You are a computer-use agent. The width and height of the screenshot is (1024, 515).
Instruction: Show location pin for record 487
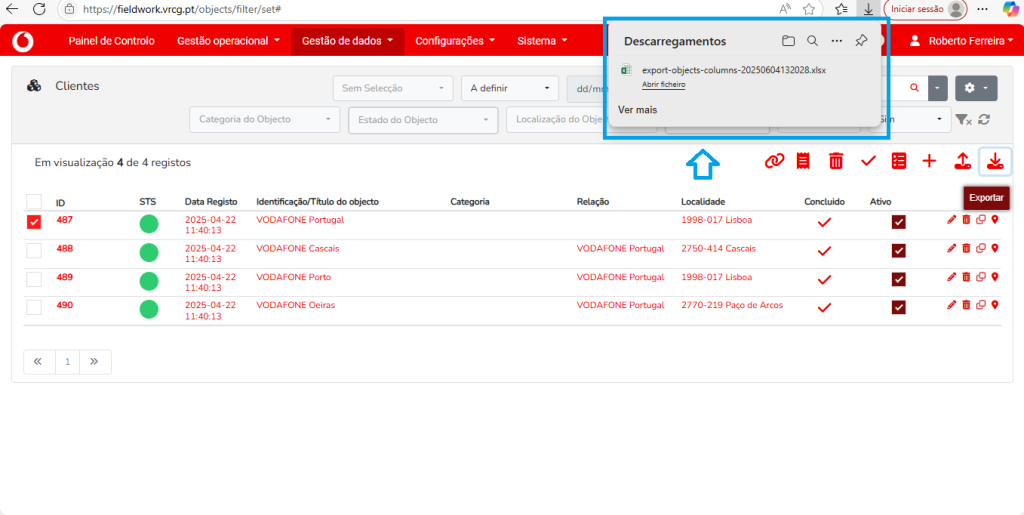(x=995, y=220)
